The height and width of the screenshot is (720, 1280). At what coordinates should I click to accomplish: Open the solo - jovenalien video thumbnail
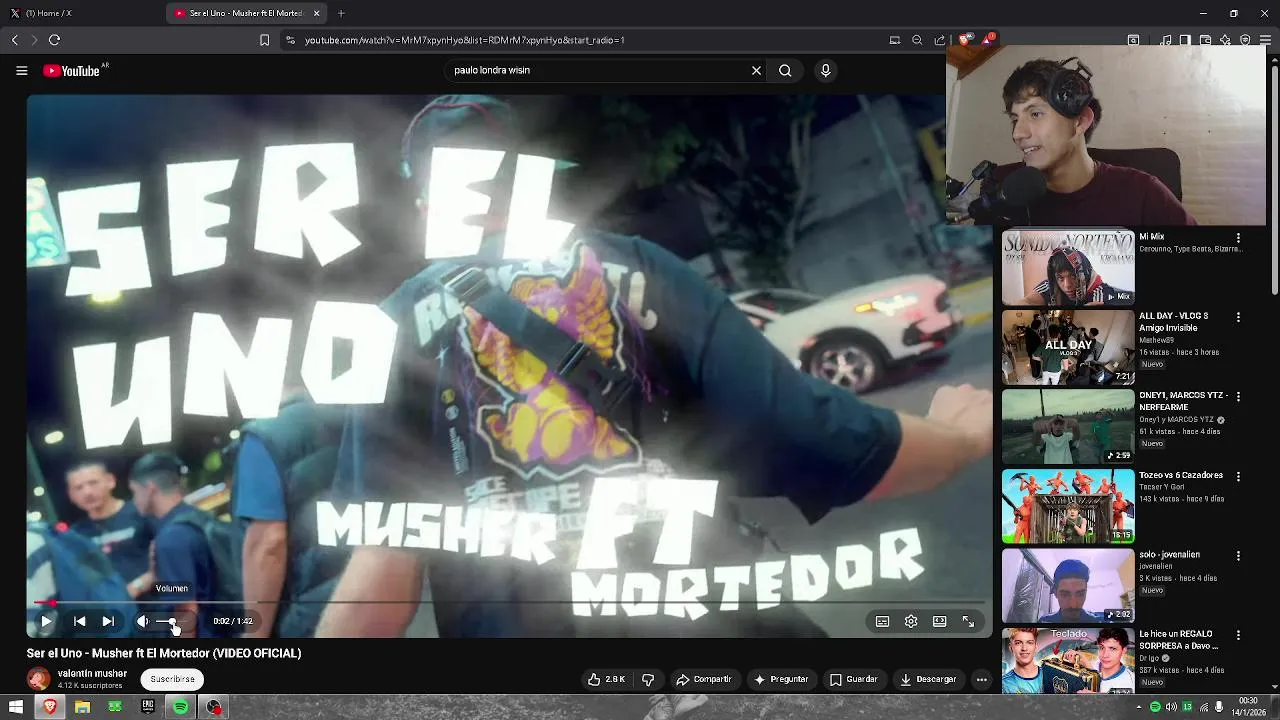[x=1068, y=586]
